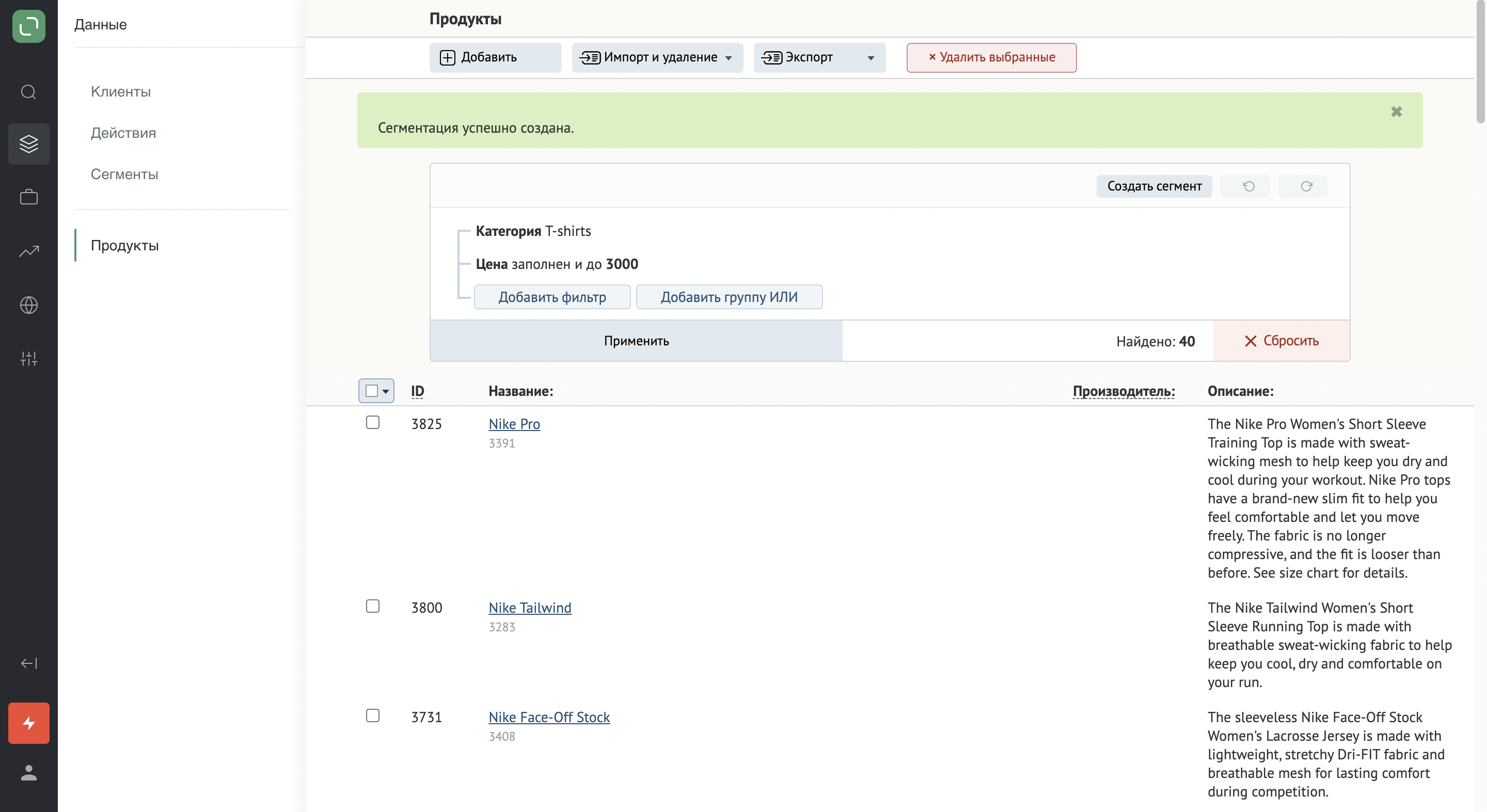Click the red X reset icon
This screenshot has height=812, width=1487.
point(1251,341)
